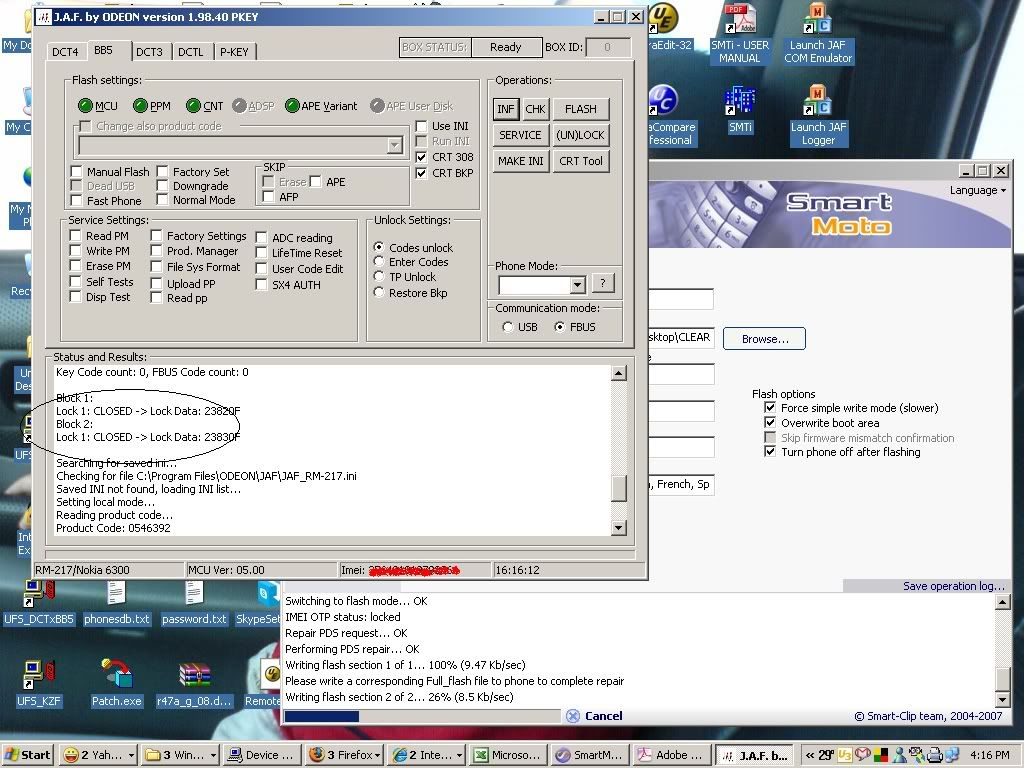Select Launch JAF COM Emulator desktop icon
1024x768 pixels.
[x=818, y=33]
